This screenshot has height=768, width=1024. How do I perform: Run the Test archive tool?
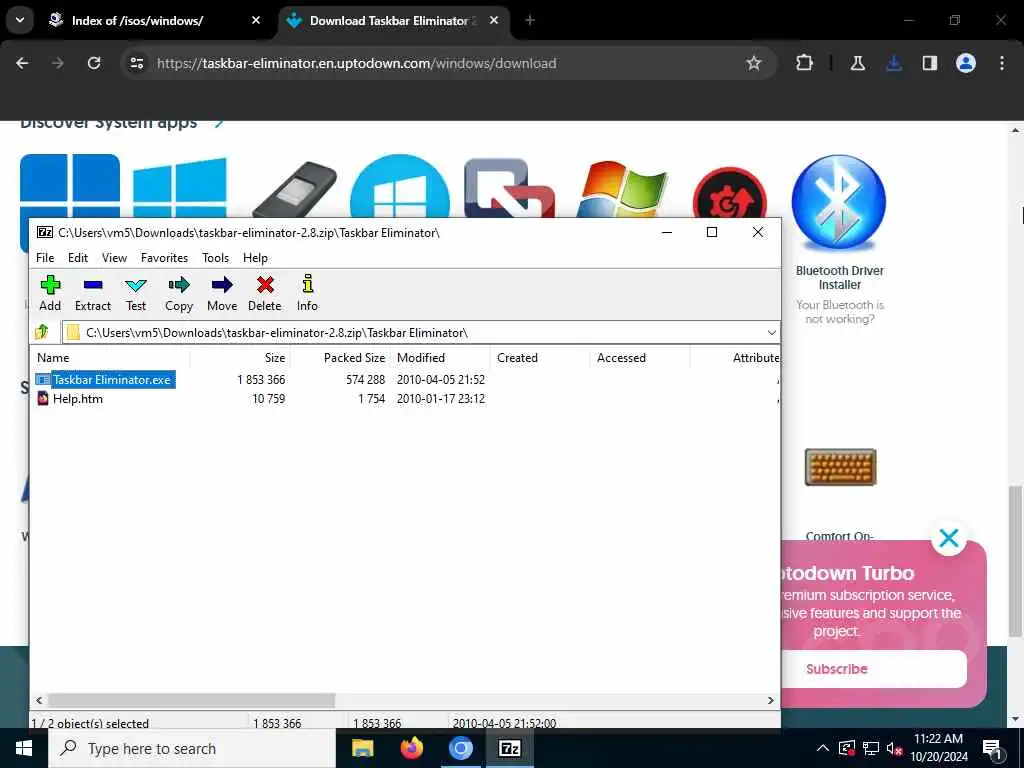[136, 293]
